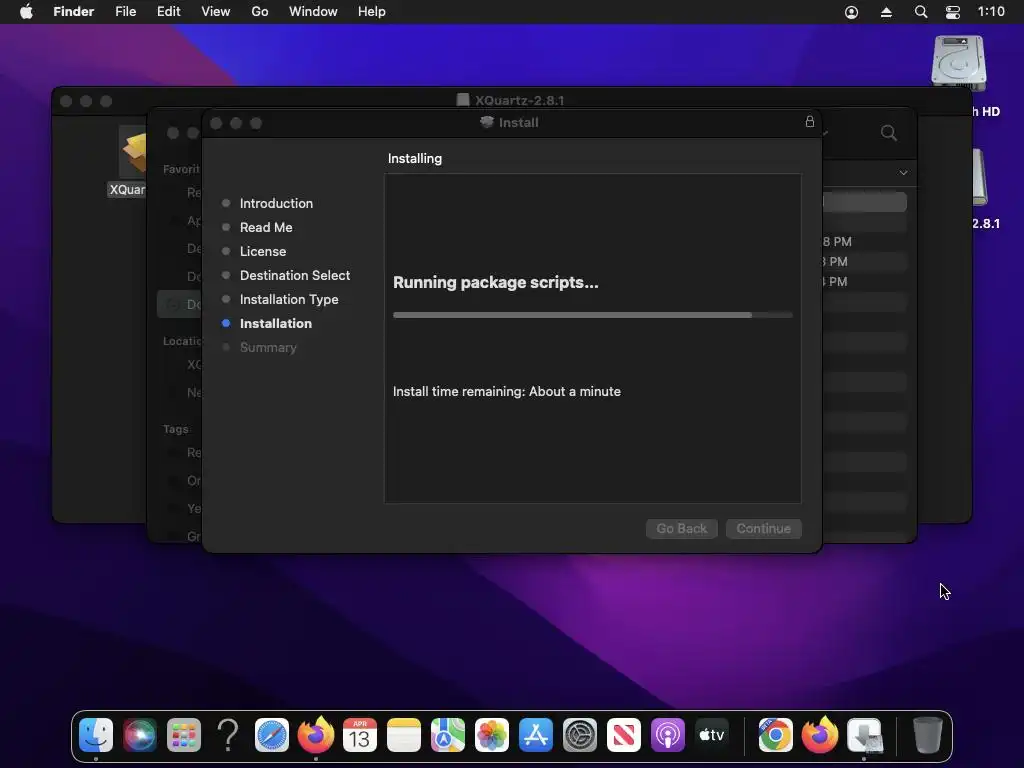Screen dimensions: 1024x768
Task: Open Podcasts from the Dock
Action: click(667, 735)
